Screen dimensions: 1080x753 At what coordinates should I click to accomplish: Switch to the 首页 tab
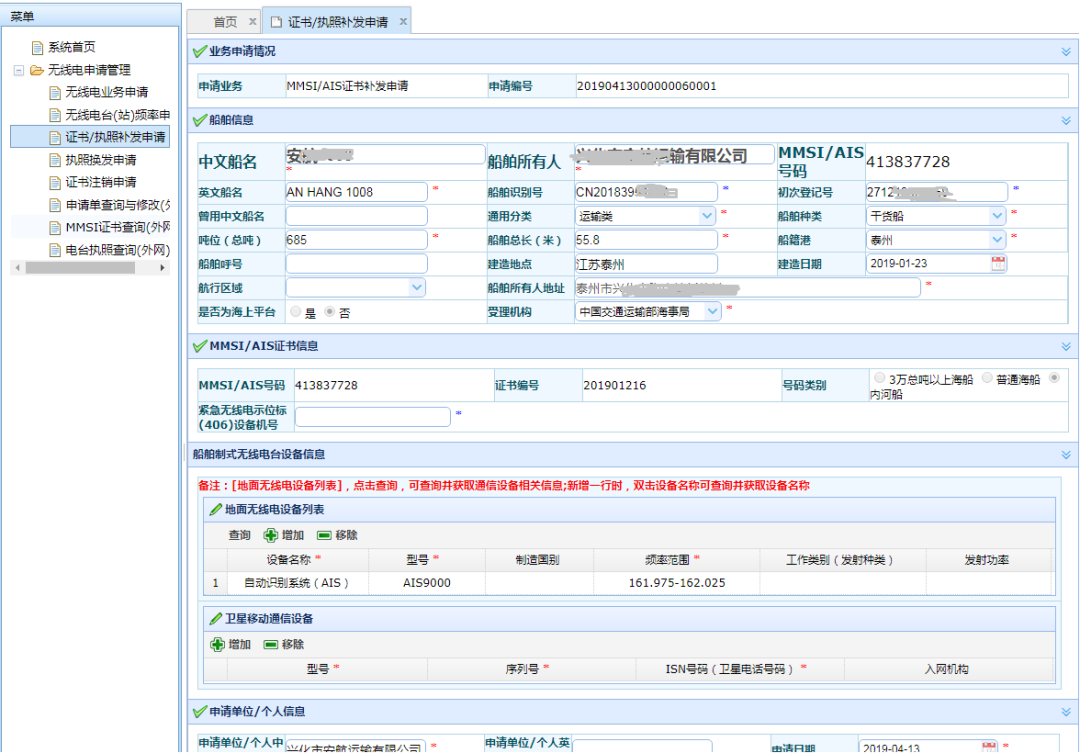[225, 22]
